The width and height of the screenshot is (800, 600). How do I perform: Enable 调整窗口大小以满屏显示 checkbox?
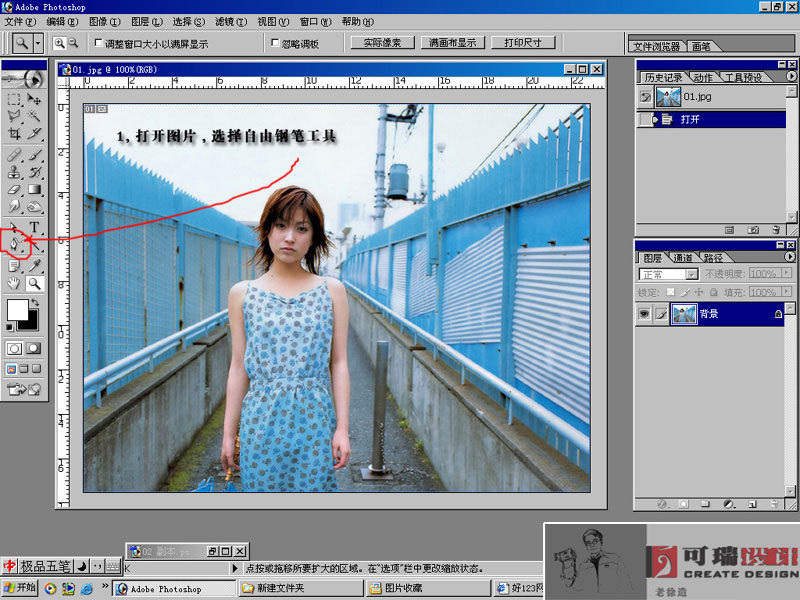pos(98,44)
